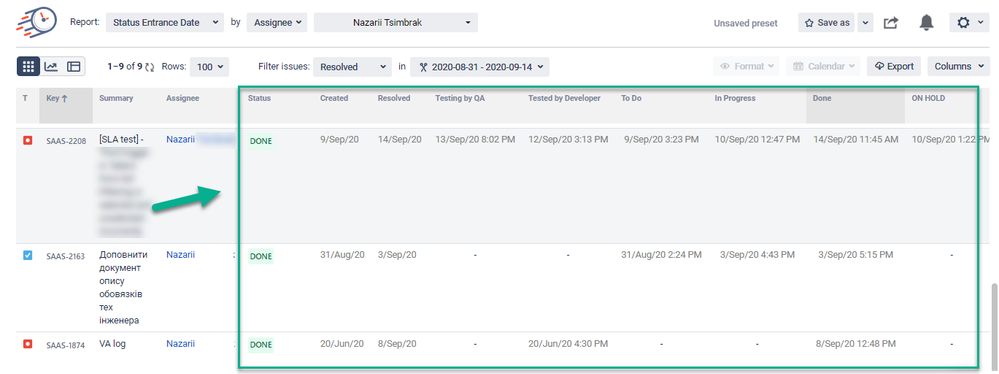Screen dimensions: 999x374
Task: Click DONE status badge of SAAS-2163
Action: click(261, 256)
